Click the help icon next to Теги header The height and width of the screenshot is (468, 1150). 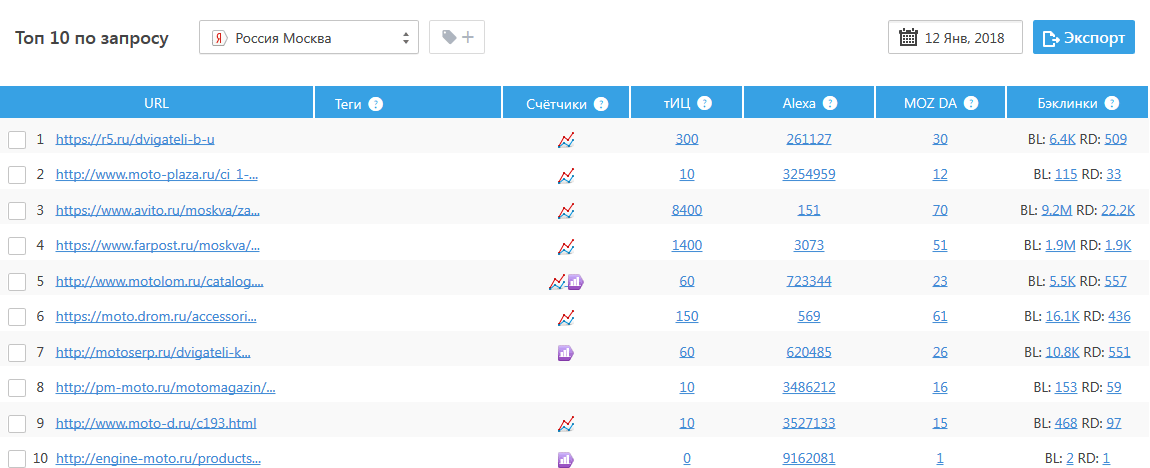pos(375,104)
